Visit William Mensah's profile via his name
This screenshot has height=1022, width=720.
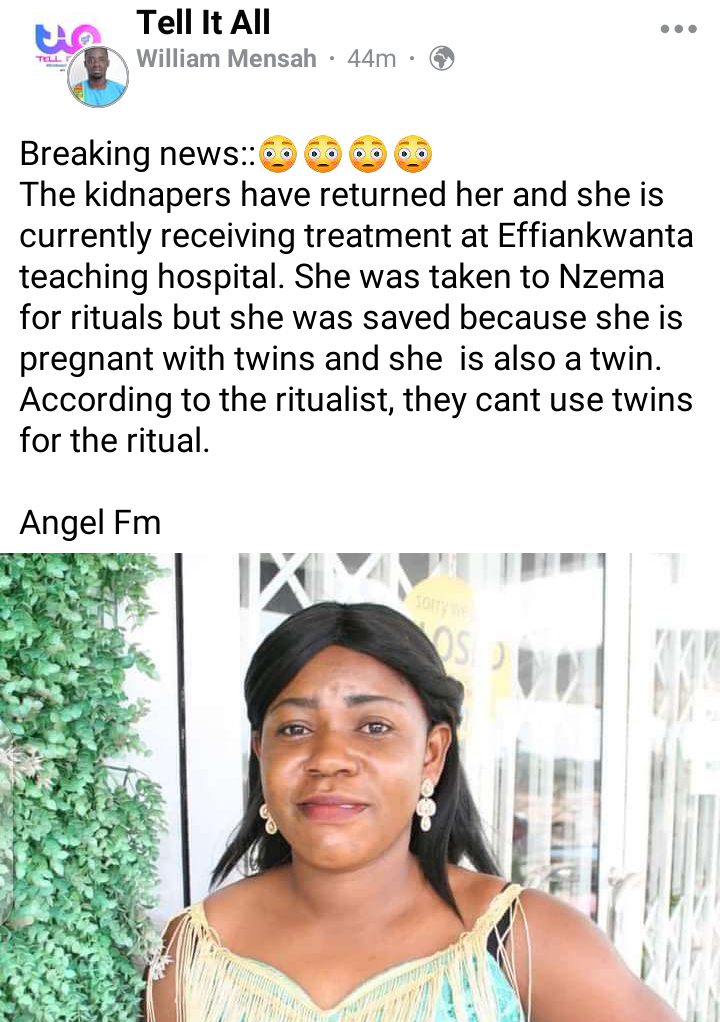click(226, 59)
